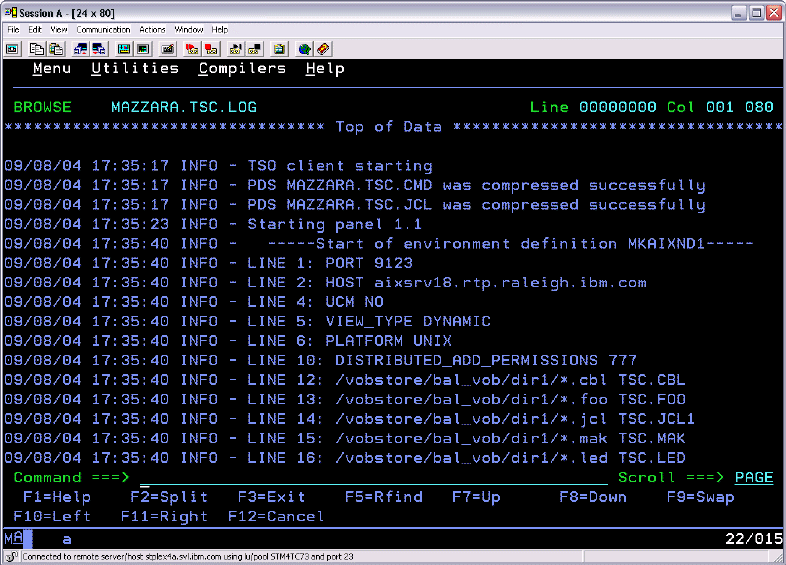This screenshot has height=565, width=786.
Task: Click the F3=Exit function key label
Action: click(271, 497)
